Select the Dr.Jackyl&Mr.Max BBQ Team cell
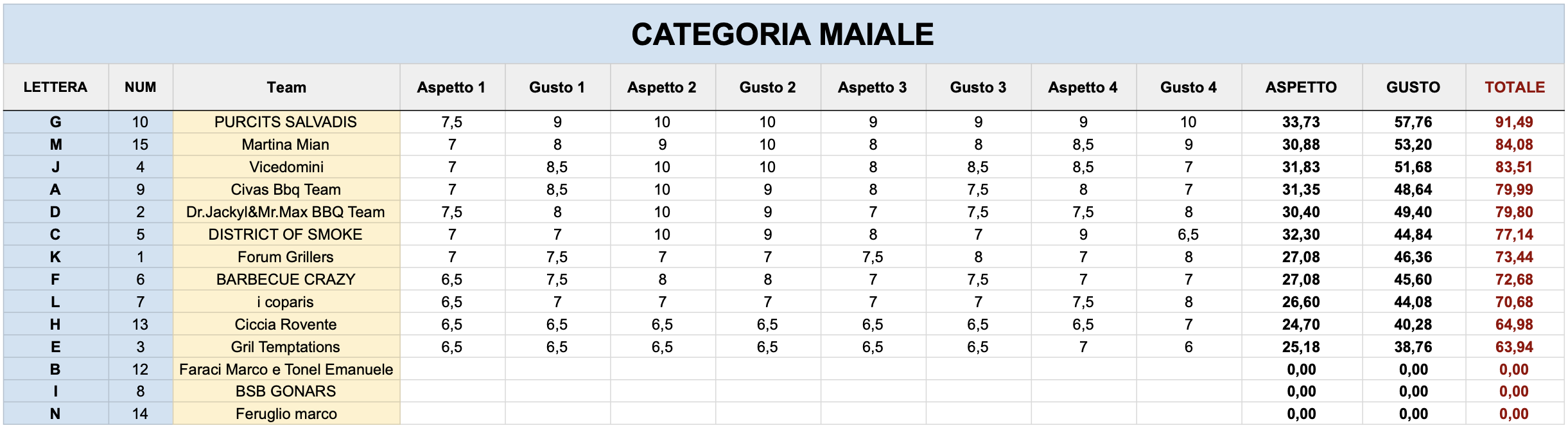 [286, 212]
